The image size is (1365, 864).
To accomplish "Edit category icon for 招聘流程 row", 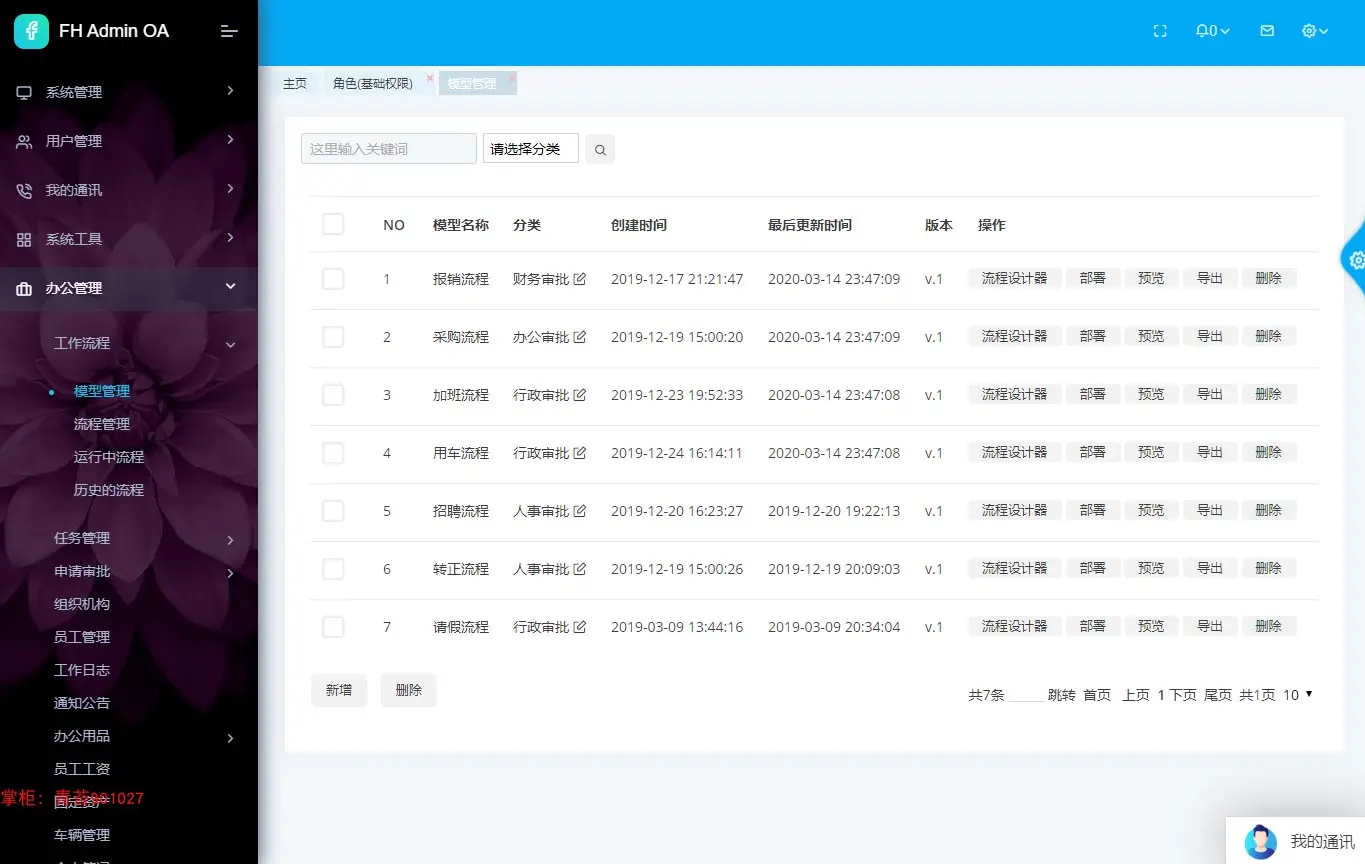I will 580,511.
